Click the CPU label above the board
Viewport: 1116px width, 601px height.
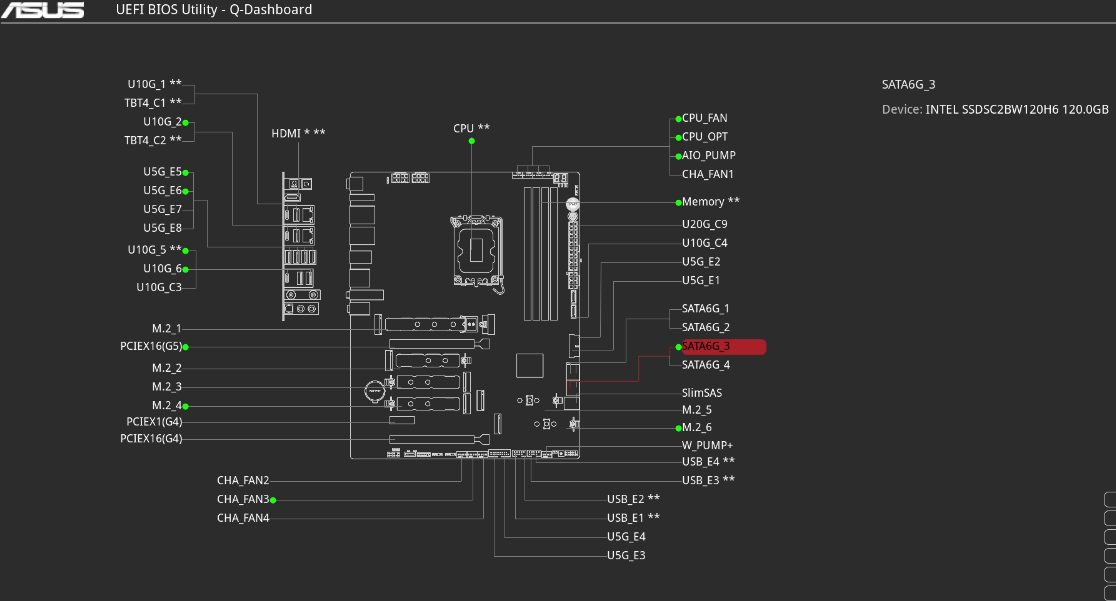click(471, 128)
